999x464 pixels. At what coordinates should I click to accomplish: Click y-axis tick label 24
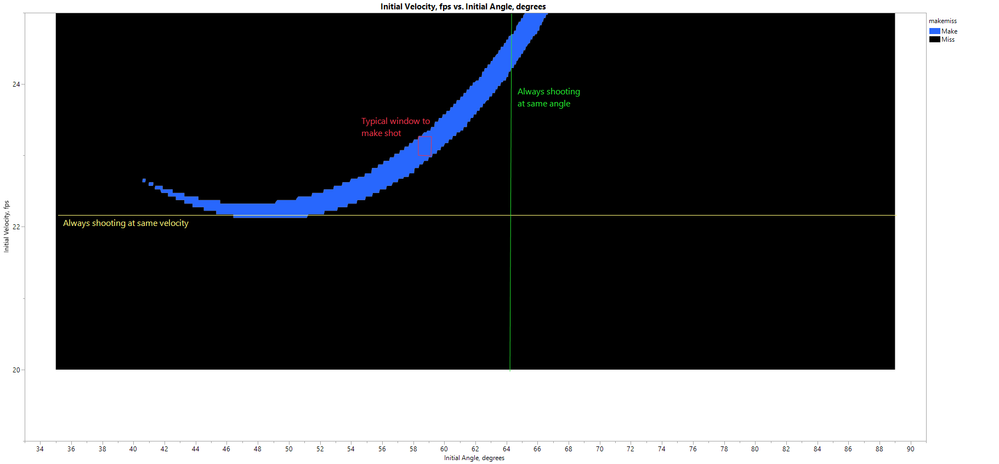pos(17,84)
